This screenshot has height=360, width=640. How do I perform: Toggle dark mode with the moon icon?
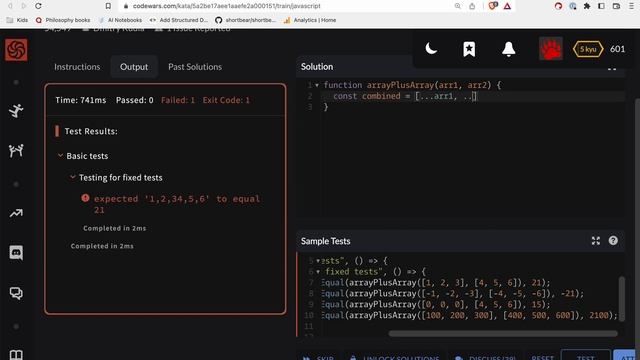(431, 49)
